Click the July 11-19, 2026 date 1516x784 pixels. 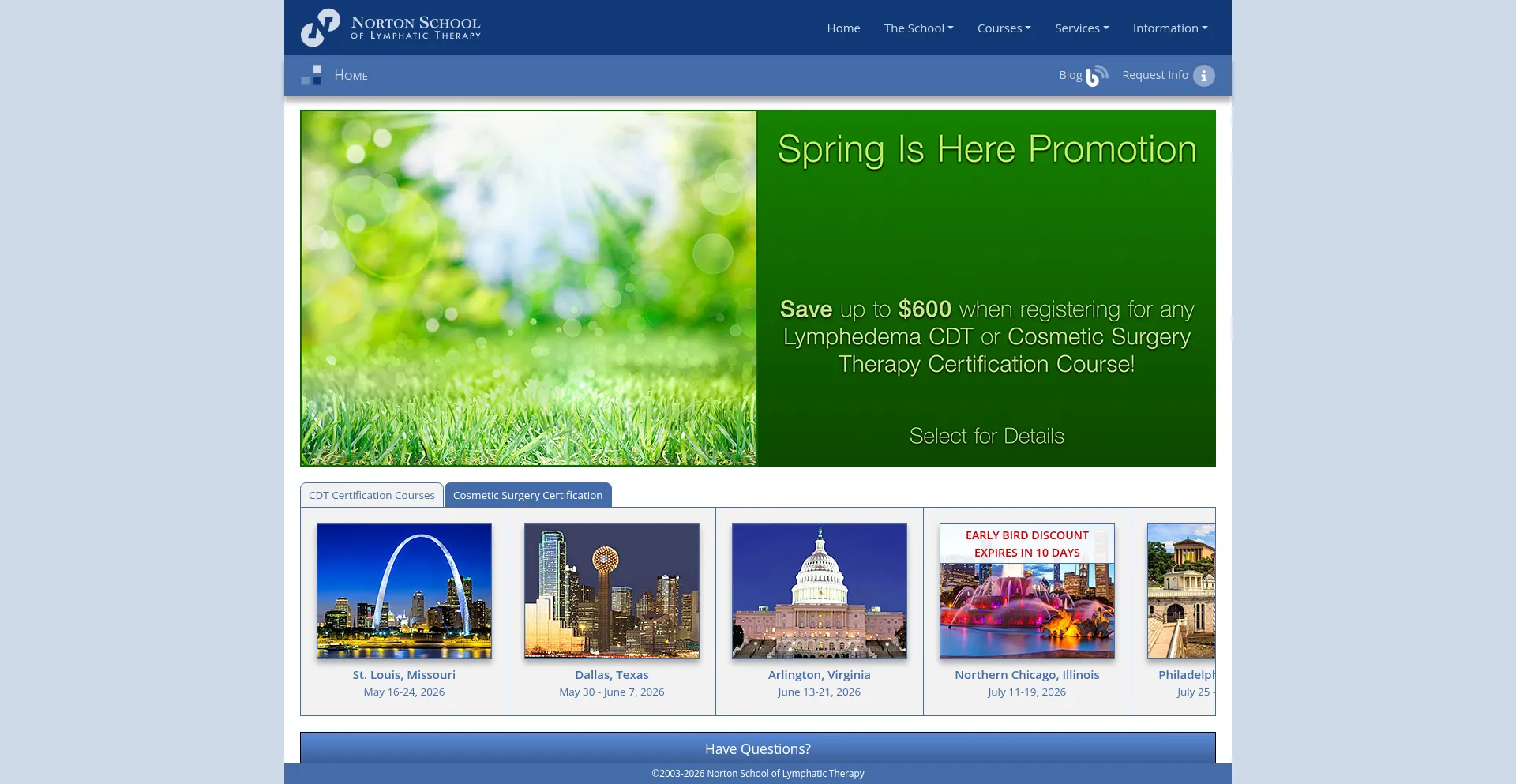coord(1027,692)
